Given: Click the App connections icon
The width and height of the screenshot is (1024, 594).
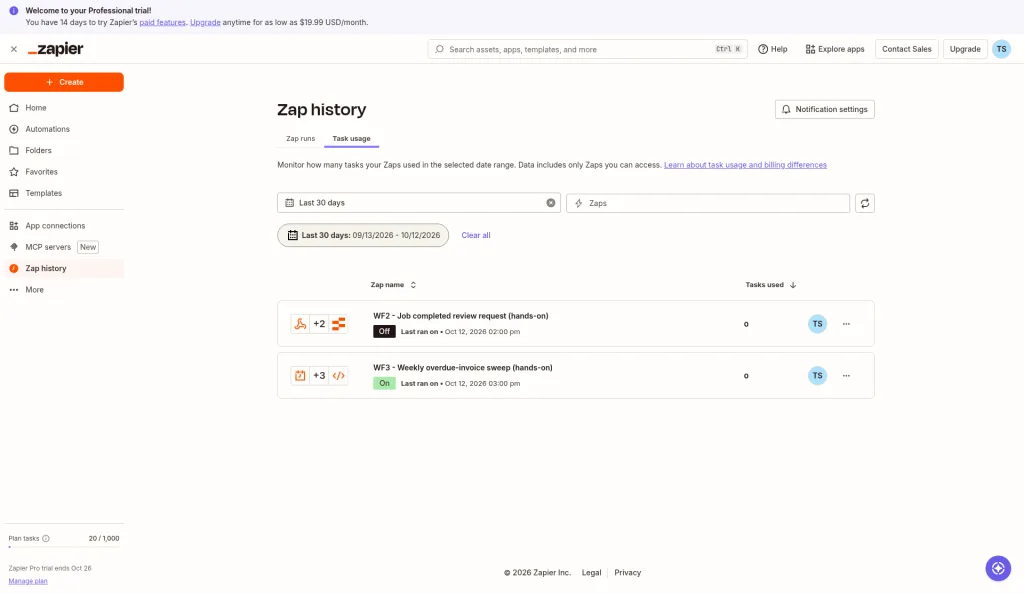Looking at the screenshot, I should click(x=14, y=226).
